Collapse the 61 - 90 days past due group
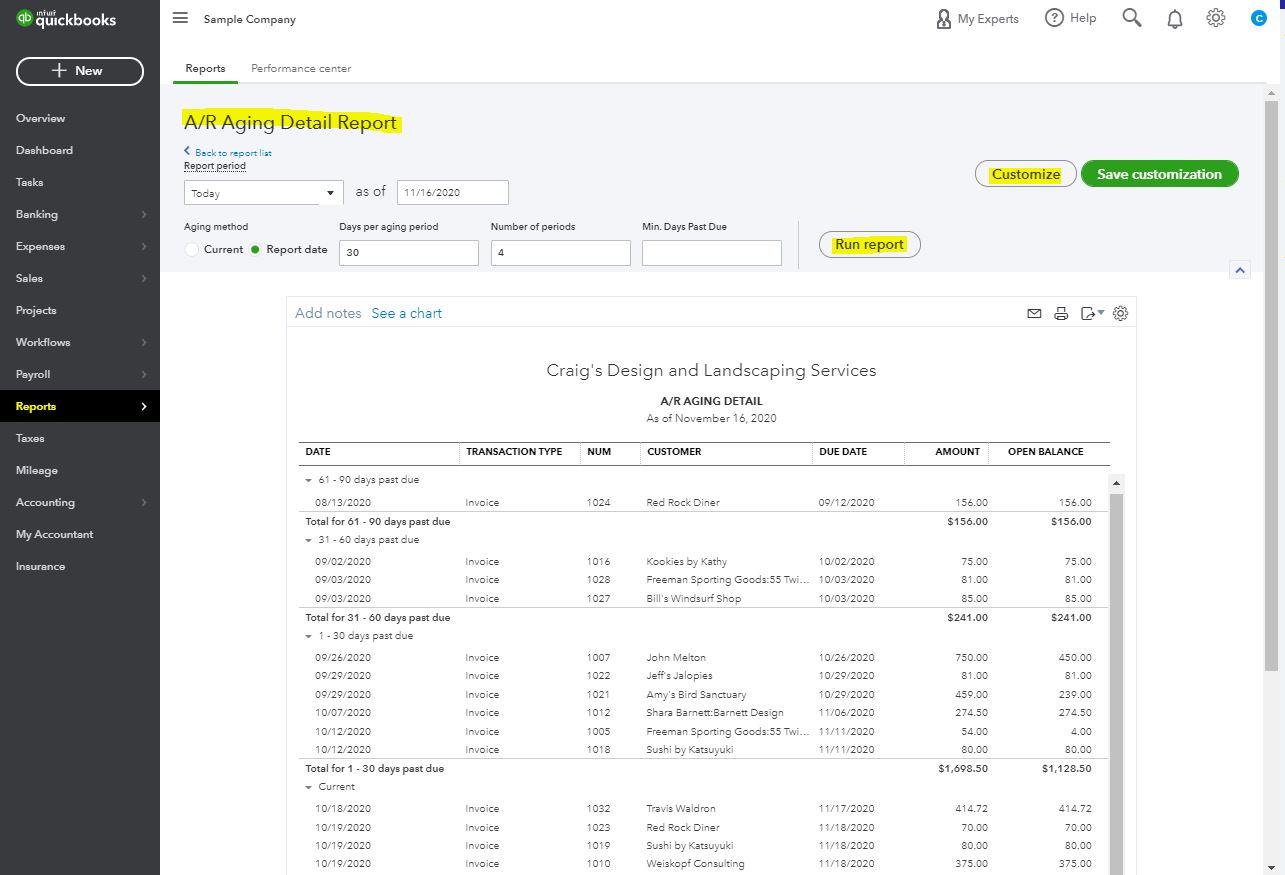 click(309, 480)
